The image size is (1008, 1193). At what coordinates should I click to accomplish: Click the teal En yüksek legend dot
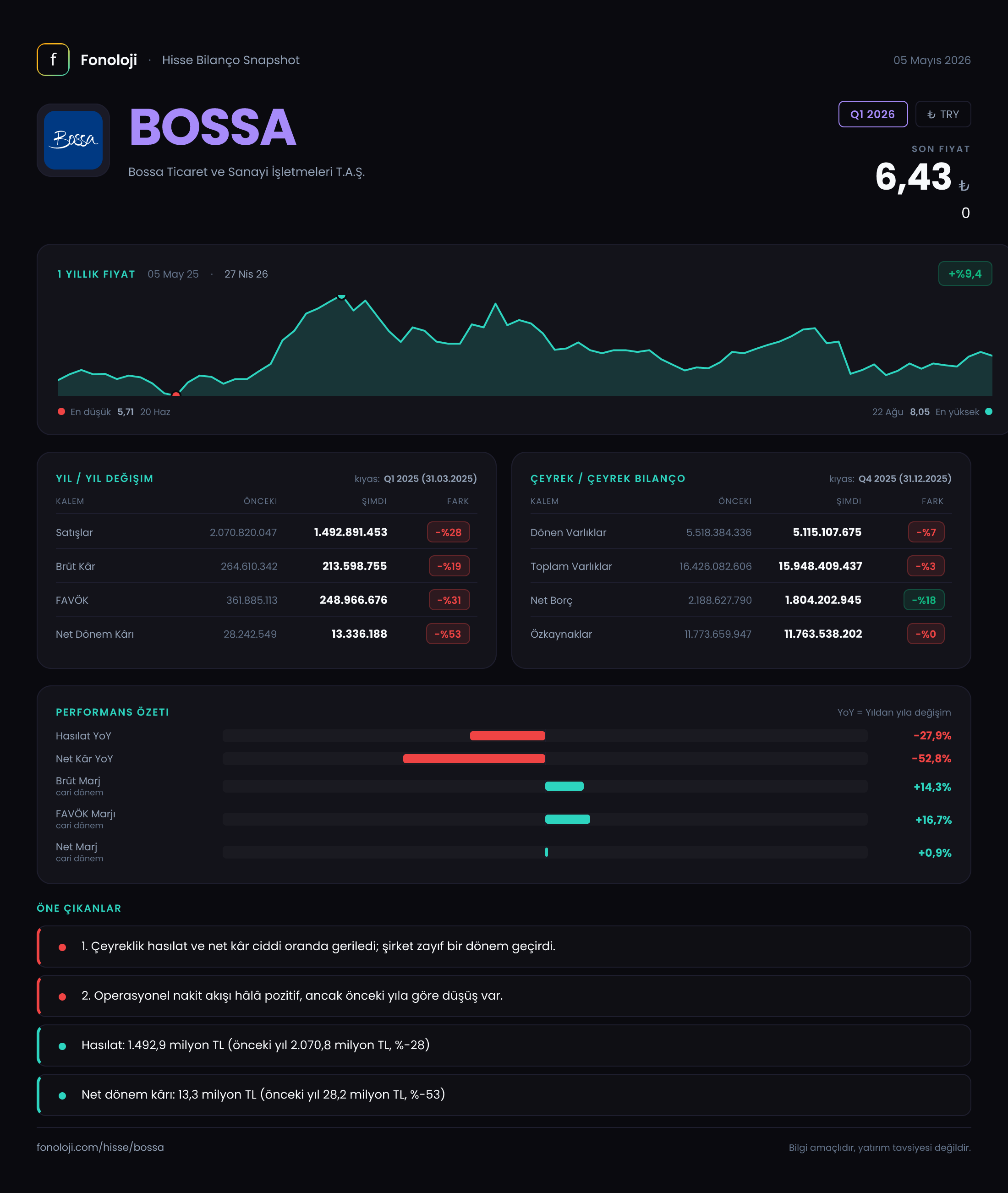(x=989, y=411)
